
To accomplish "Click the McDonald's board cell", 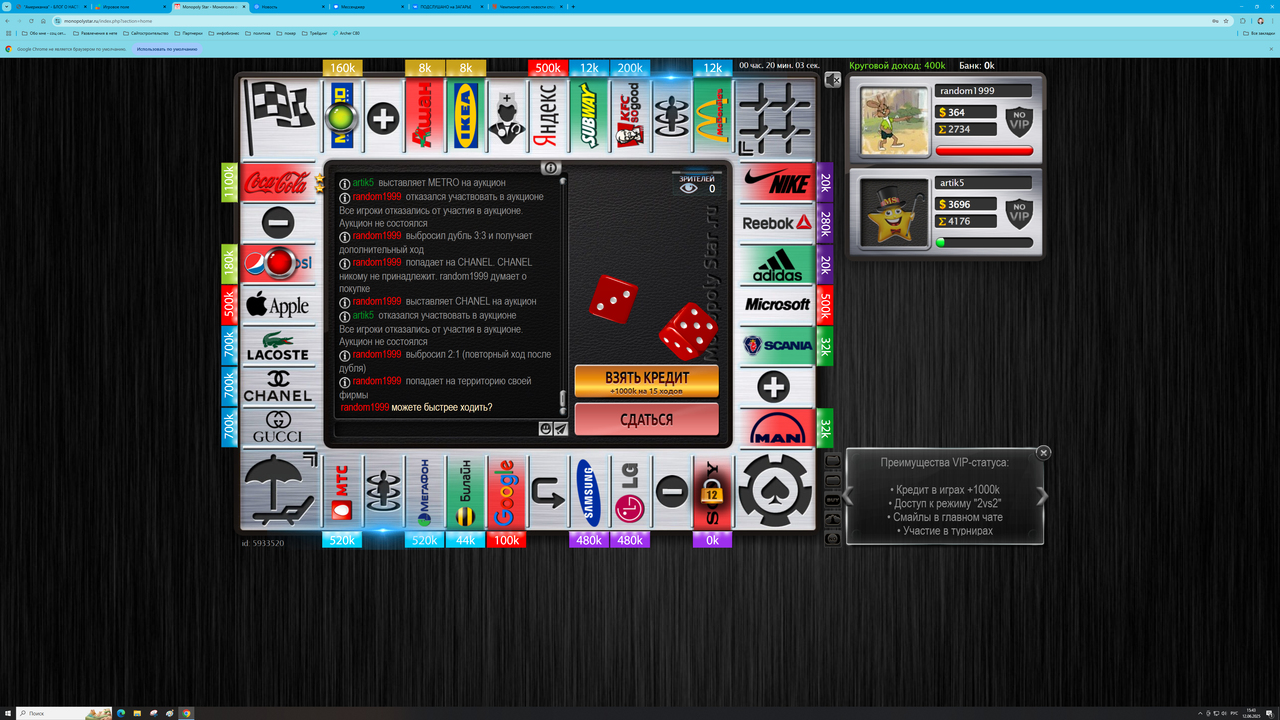I will pyautogui.click(x=711, y=114).
